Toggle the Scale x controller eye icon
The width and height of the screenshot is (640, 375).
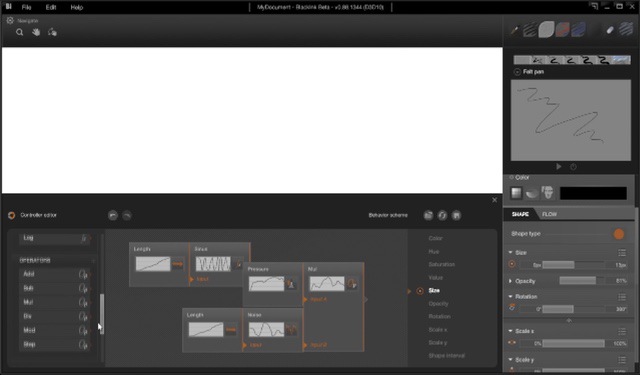[x=512, y=343]
